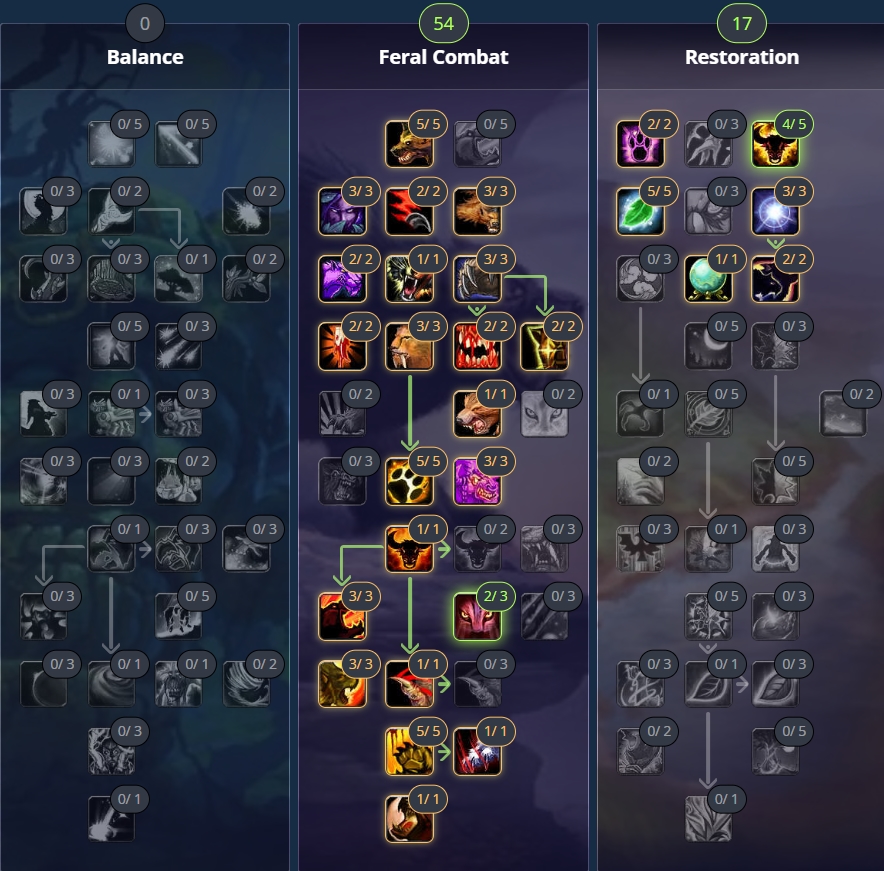Click the Starfall talent at Balance tree bottom
Screen dimensions: 884x871
(111, 819)
